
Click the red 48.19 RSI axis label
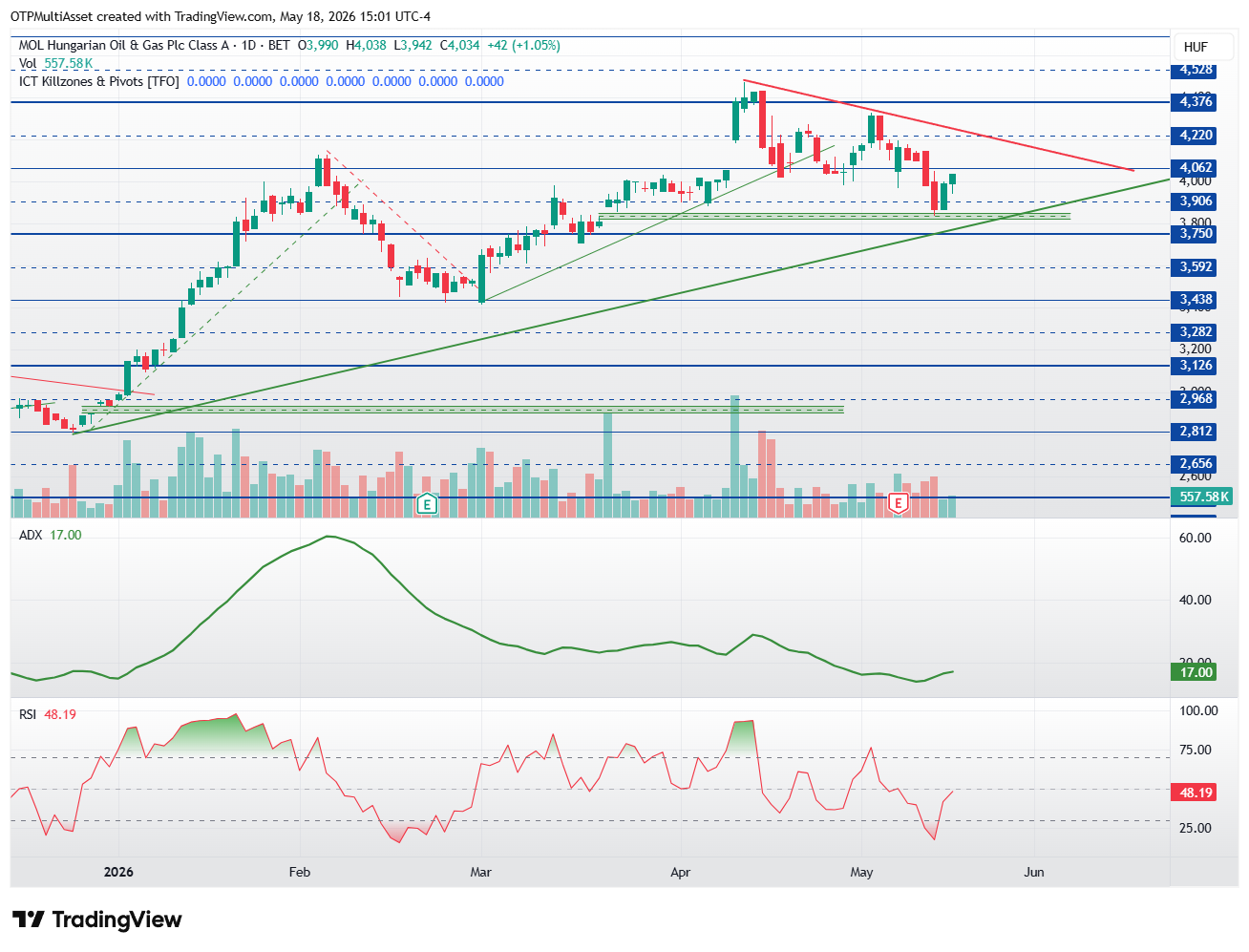1195,793
